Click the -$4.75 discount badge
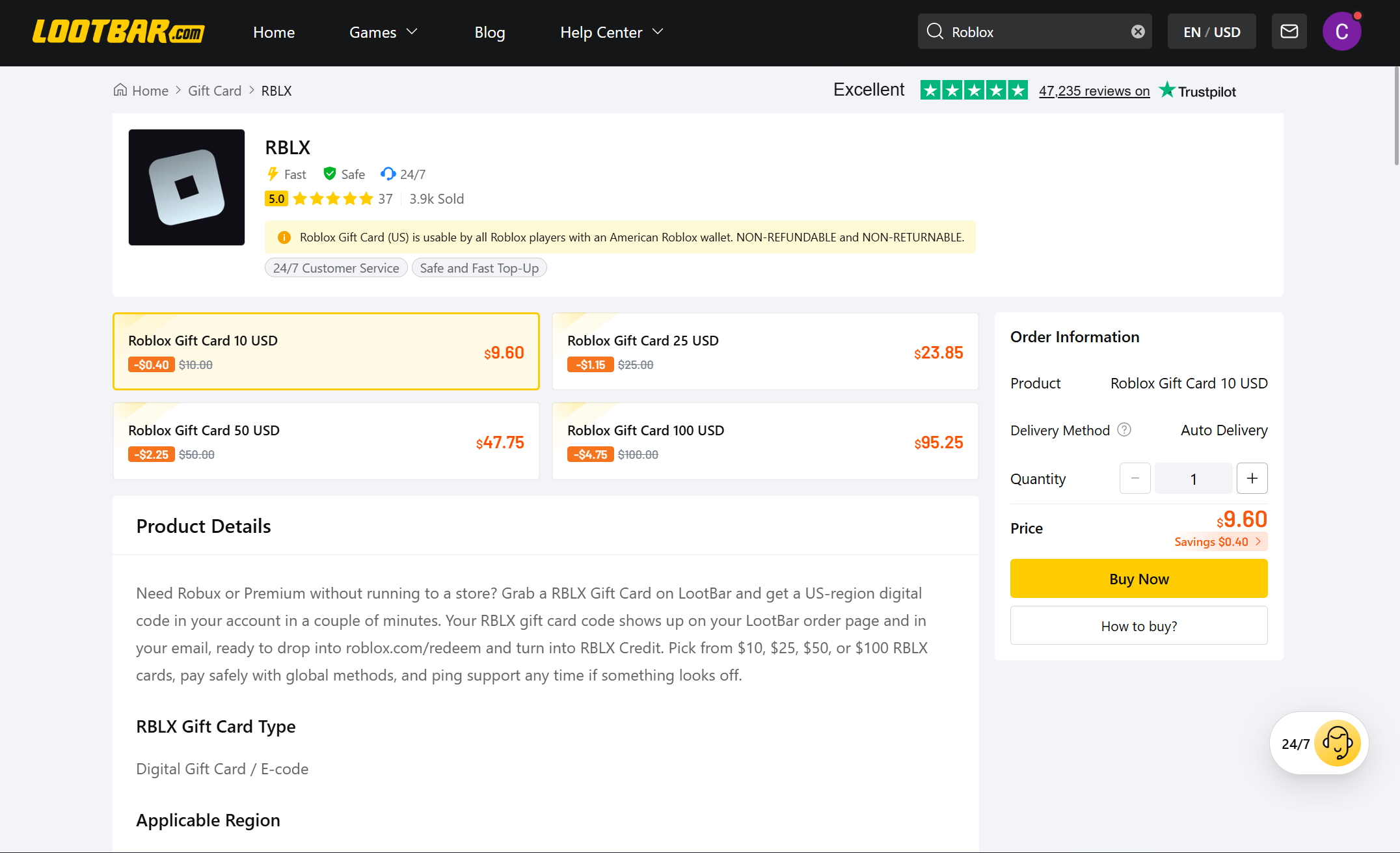This screenshot has width=1400, height=853. (x=590, y=454)
